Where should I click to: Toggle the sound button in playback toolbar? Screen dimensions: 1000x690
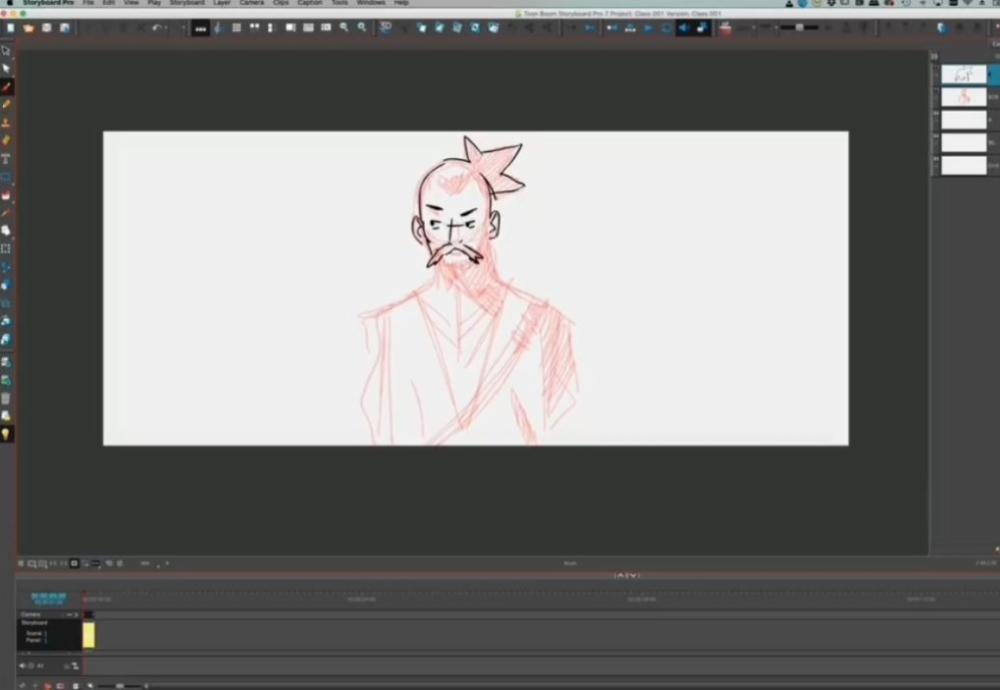coord(684,28)
